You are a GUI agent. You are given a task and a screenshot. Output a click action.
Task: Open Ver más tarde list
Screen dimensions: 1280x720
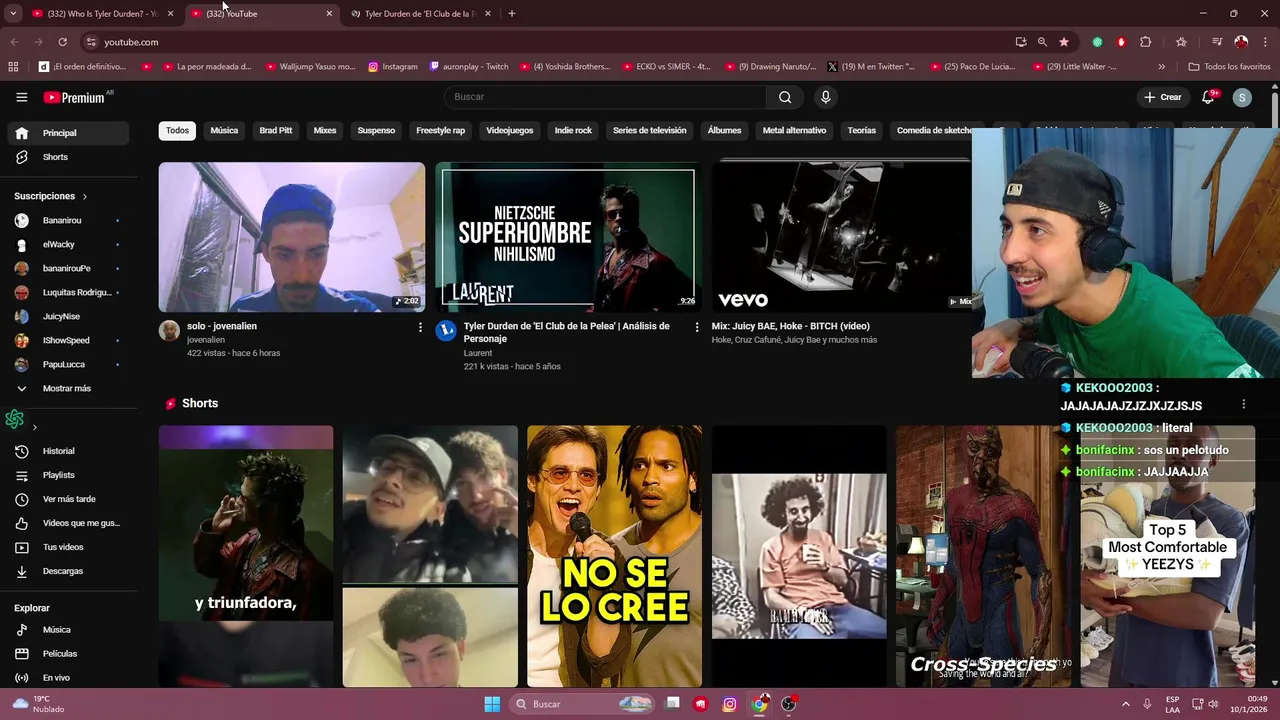[68, 499]
